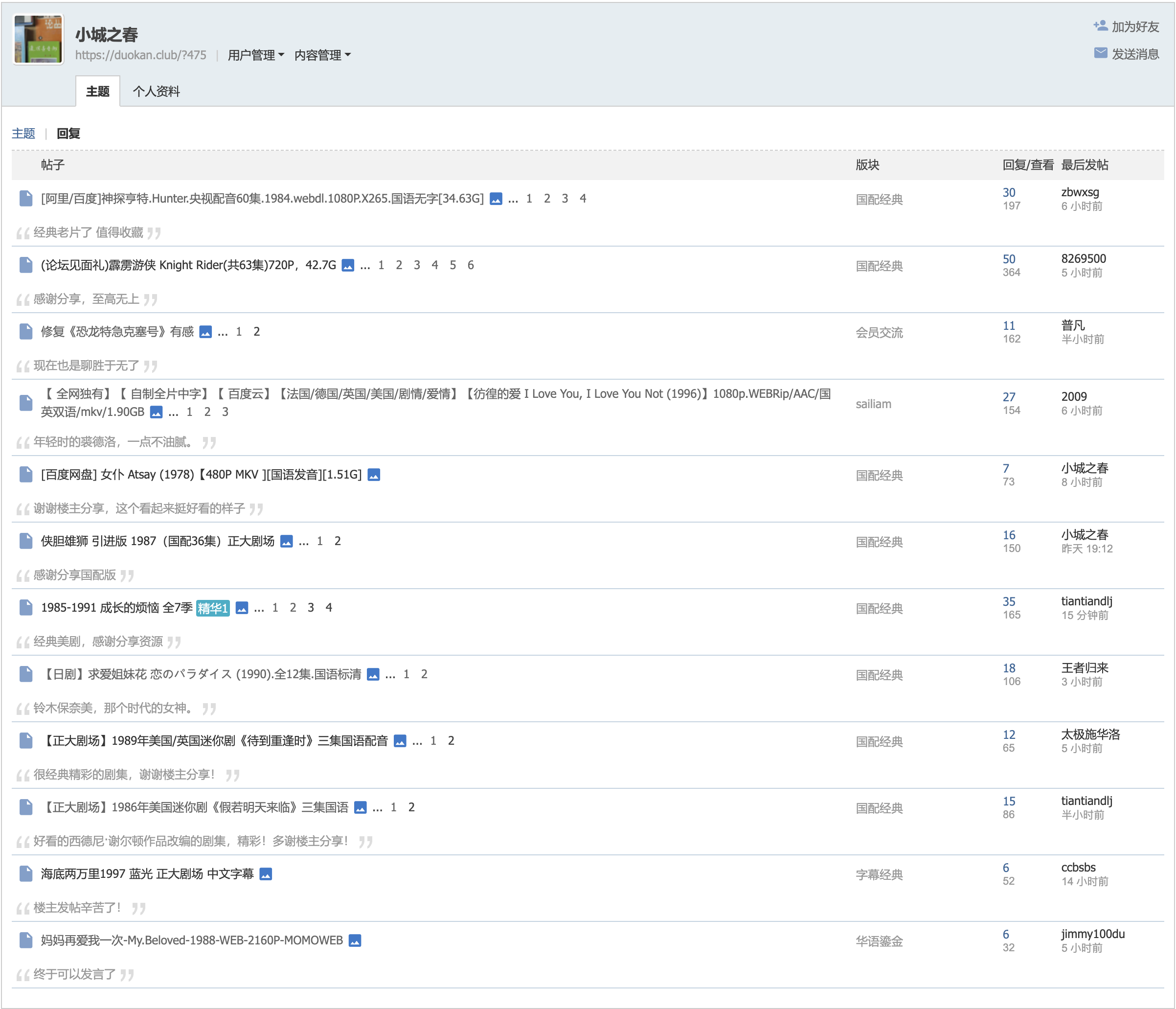Go to page 4 of 神探亨特 thread
The height and width of the screenshot is (1009, 1176).
pyautogui.click(x=582, y=198)
